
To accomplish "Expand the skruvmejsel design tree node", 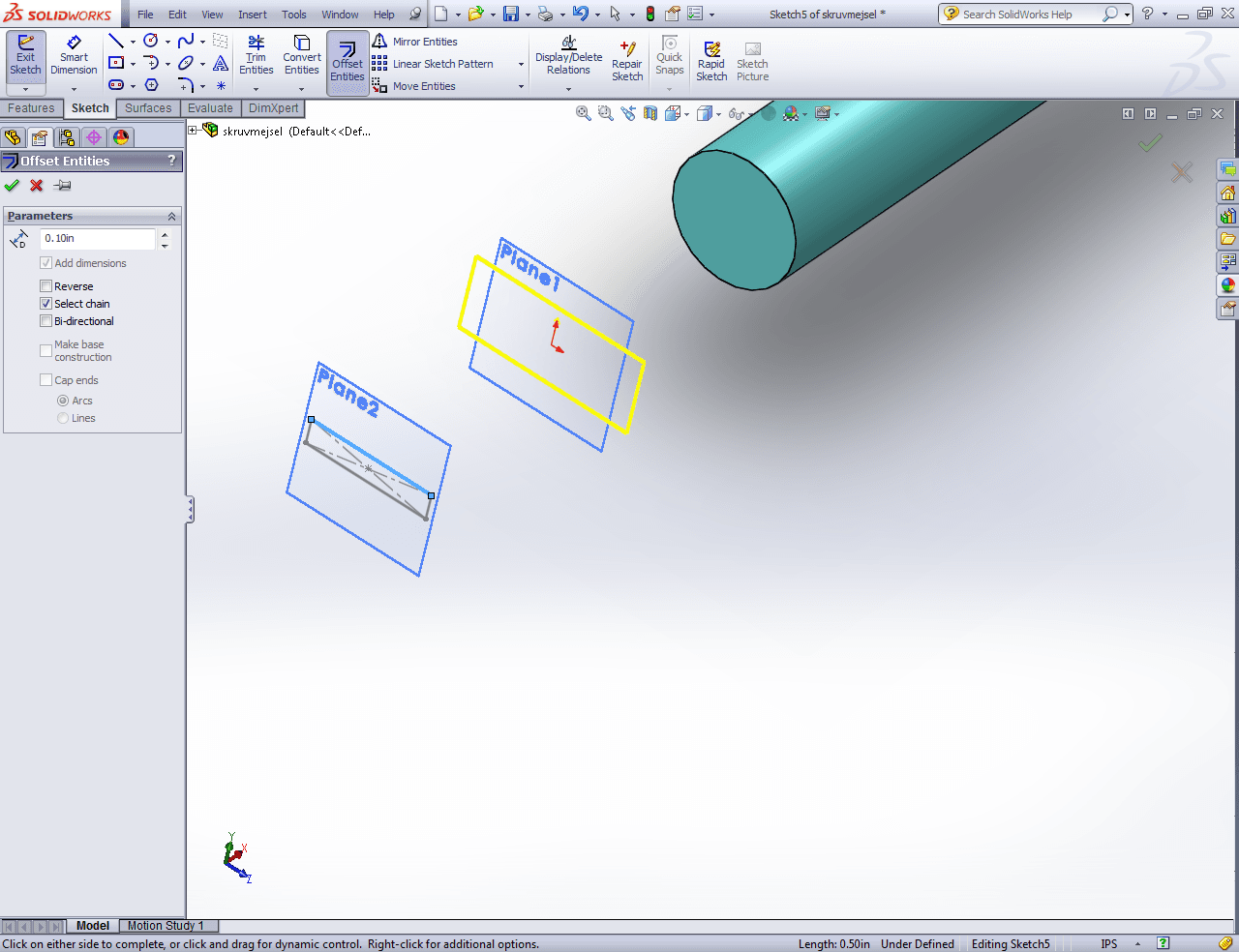I will coord(194,131).
